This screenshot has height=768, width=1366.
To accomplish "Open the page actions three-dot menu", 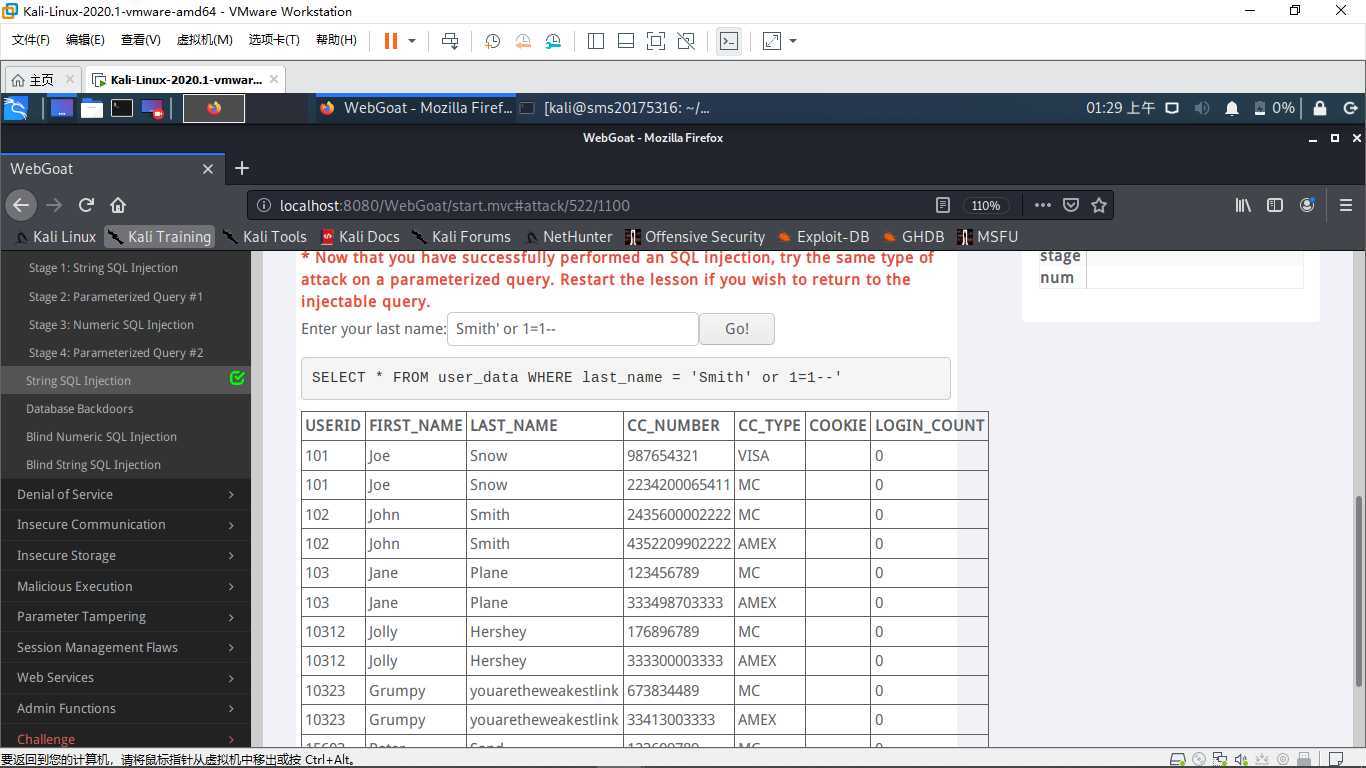I will (x=1042, y=205).
